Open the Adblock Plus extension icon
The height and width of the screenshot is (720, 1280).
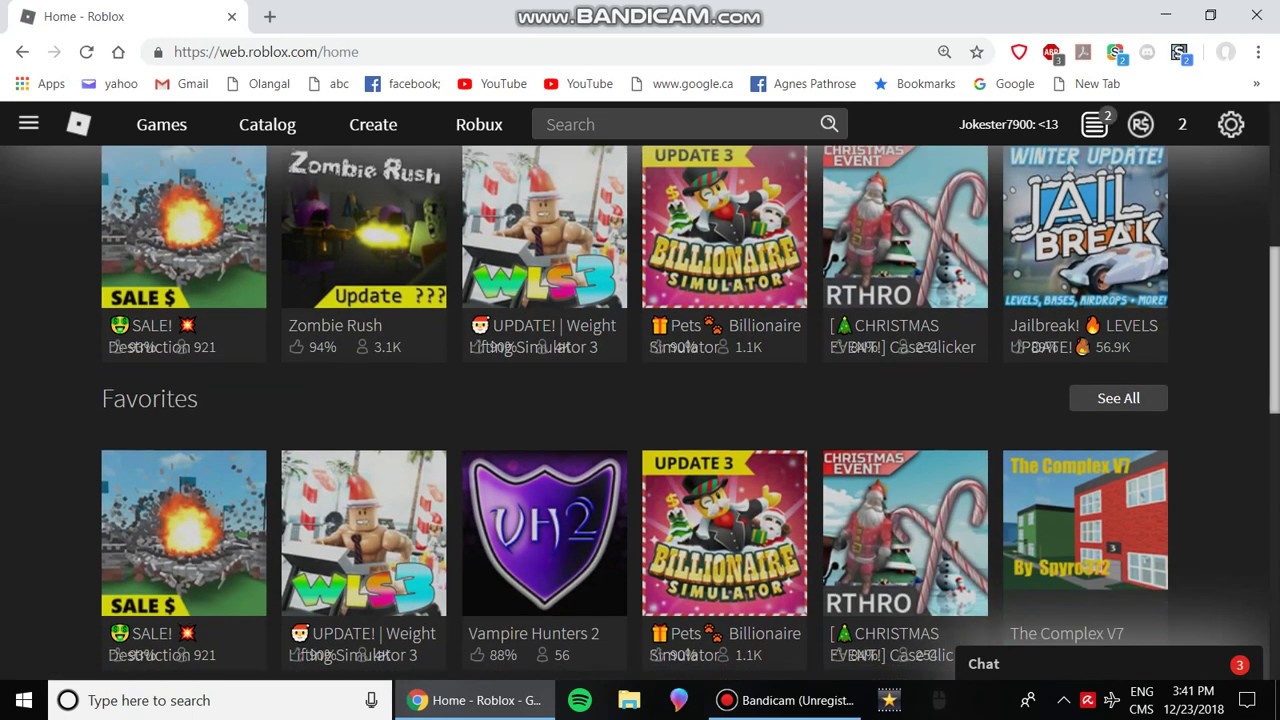pos(1052,53)
